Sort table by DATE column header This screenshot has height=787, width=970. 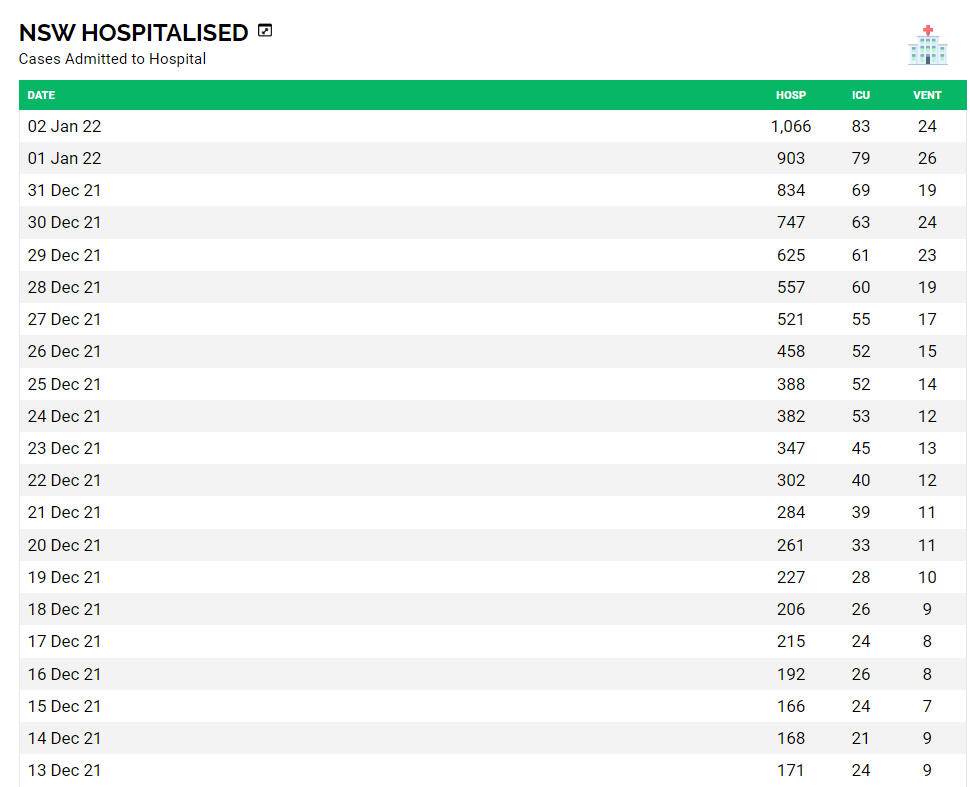[41, 95]
